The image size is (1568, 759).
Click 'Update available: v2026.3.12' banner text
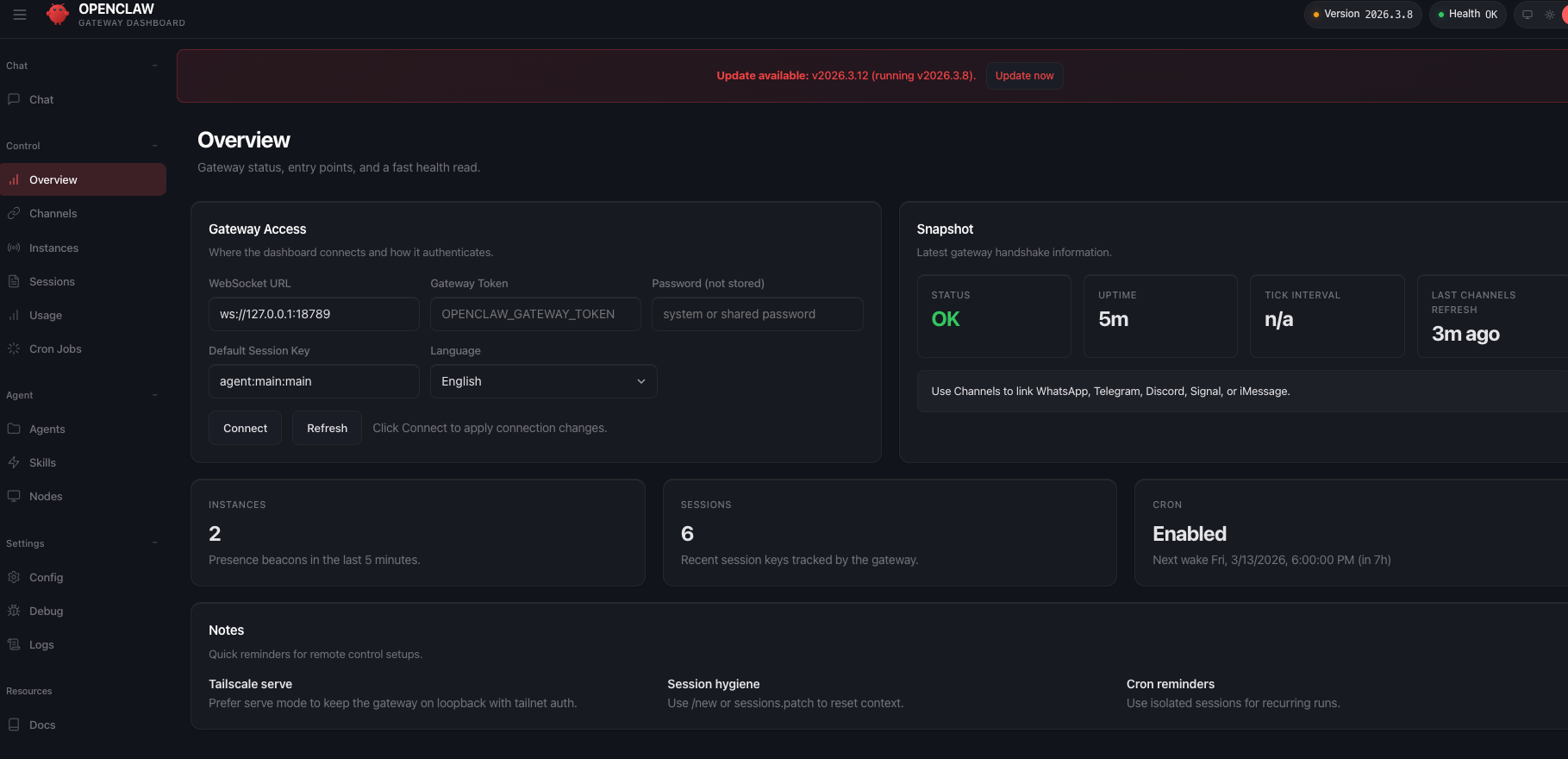pyautogui.click(x=846, y=76)
